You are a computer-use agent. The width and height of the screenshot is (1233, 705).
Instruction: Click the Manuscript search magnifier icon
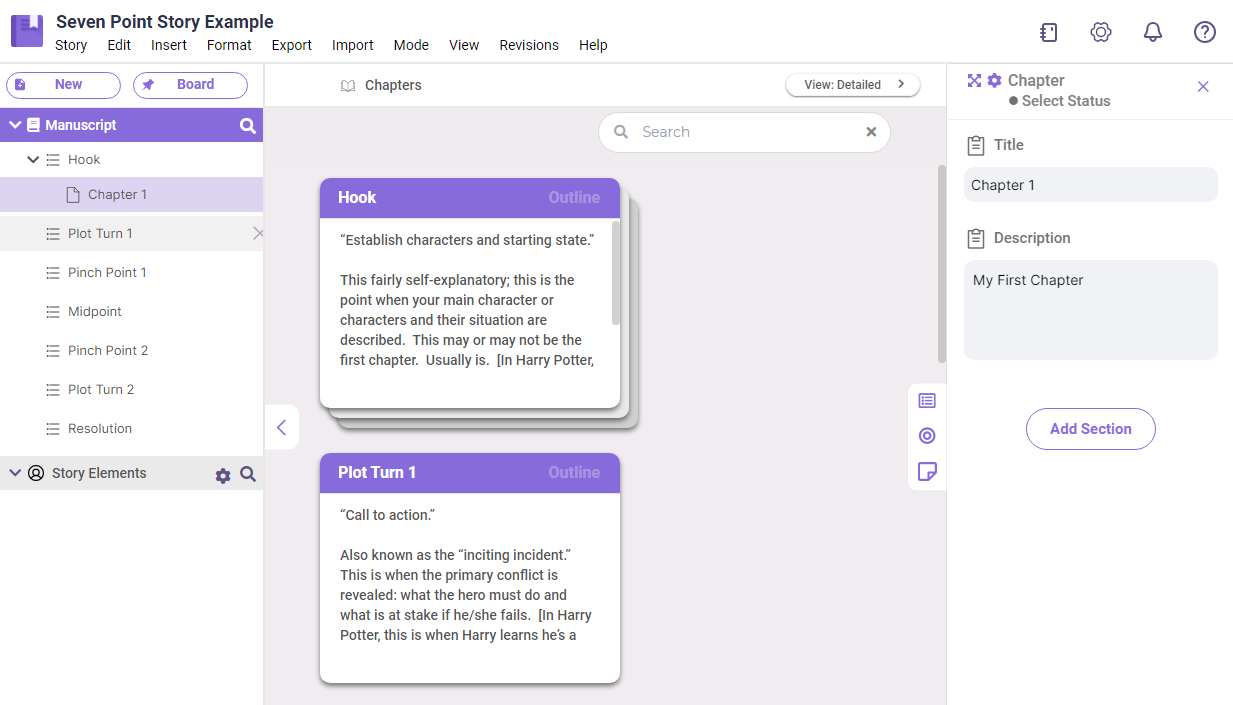click(x=248, y=126)
